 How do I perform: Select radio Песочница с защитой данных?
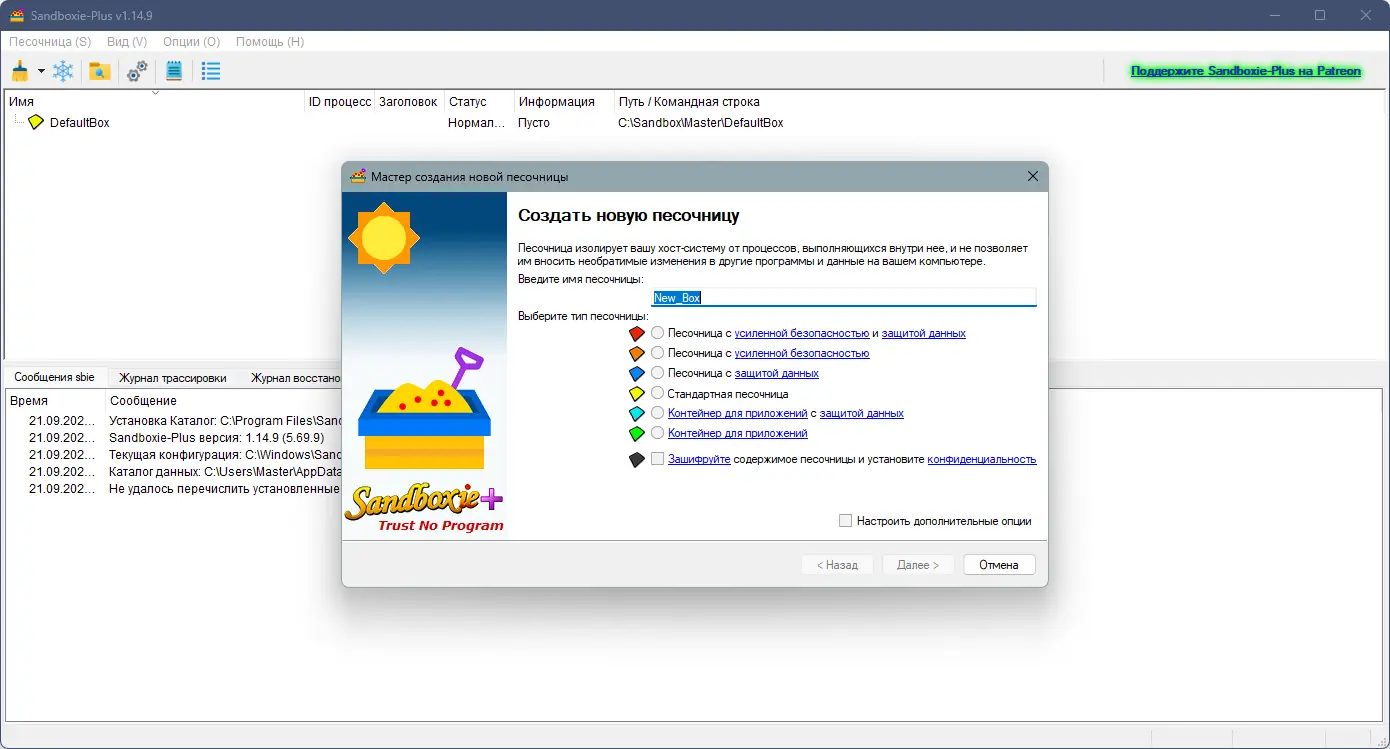[657, 372]
